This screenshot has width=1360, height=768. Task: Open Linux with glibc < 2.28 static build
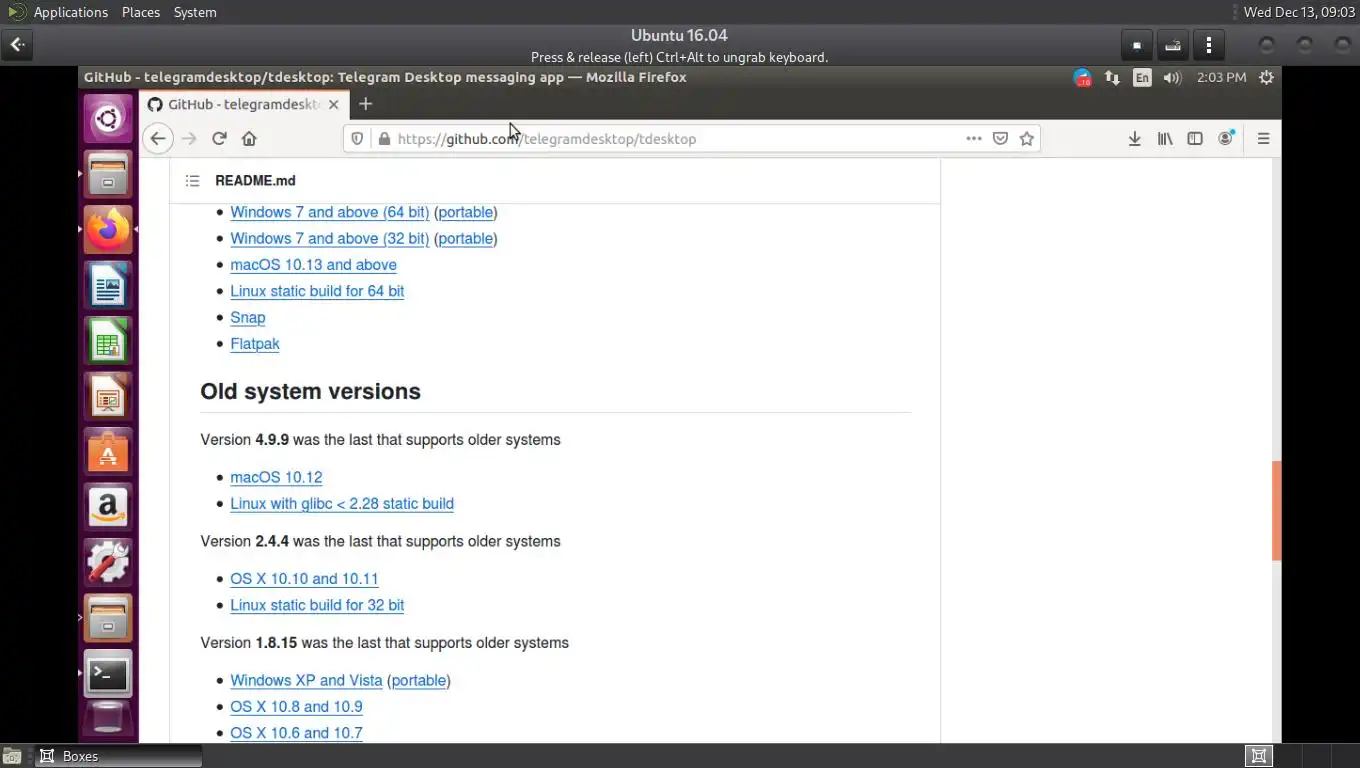click(342, 504)
